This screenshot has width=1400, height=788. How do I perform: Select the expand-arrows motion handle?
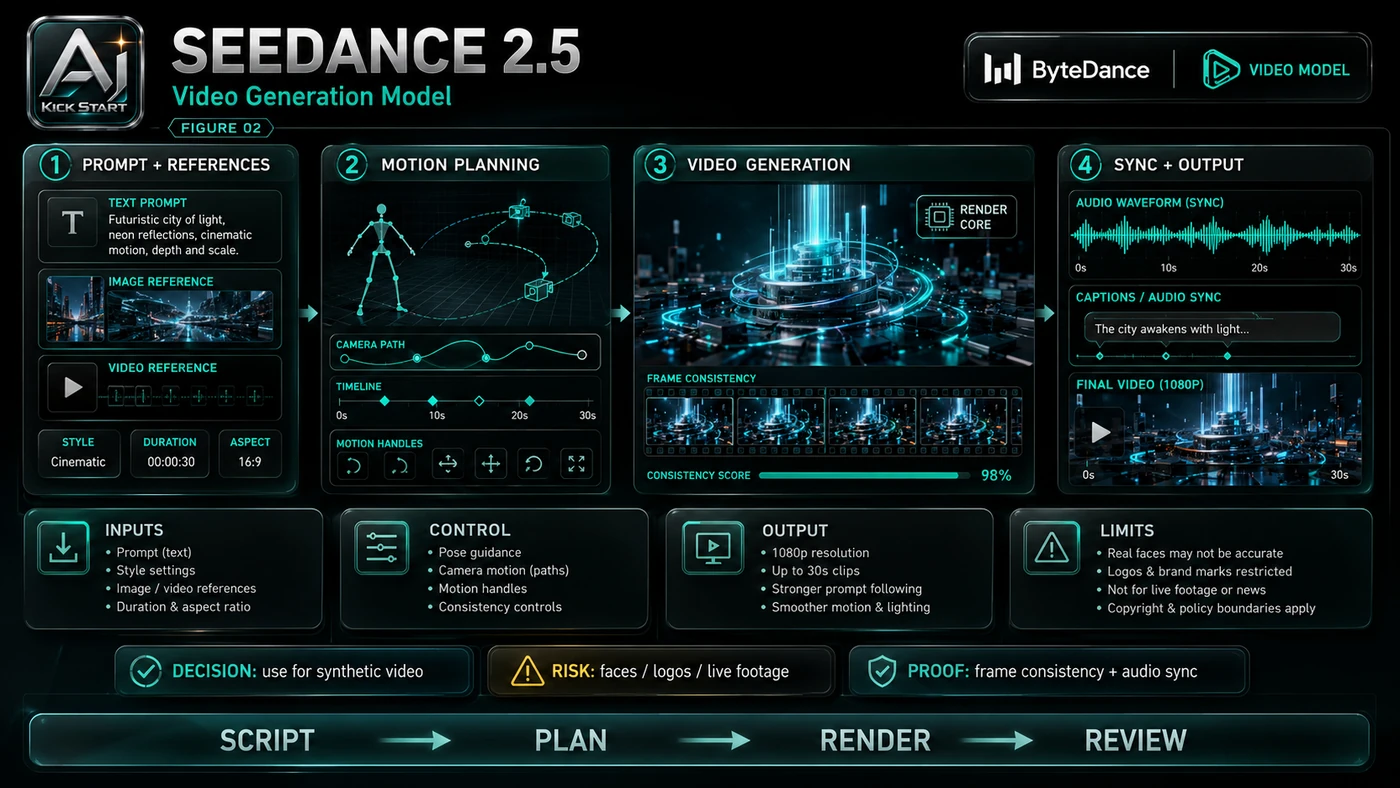[576, 464]
